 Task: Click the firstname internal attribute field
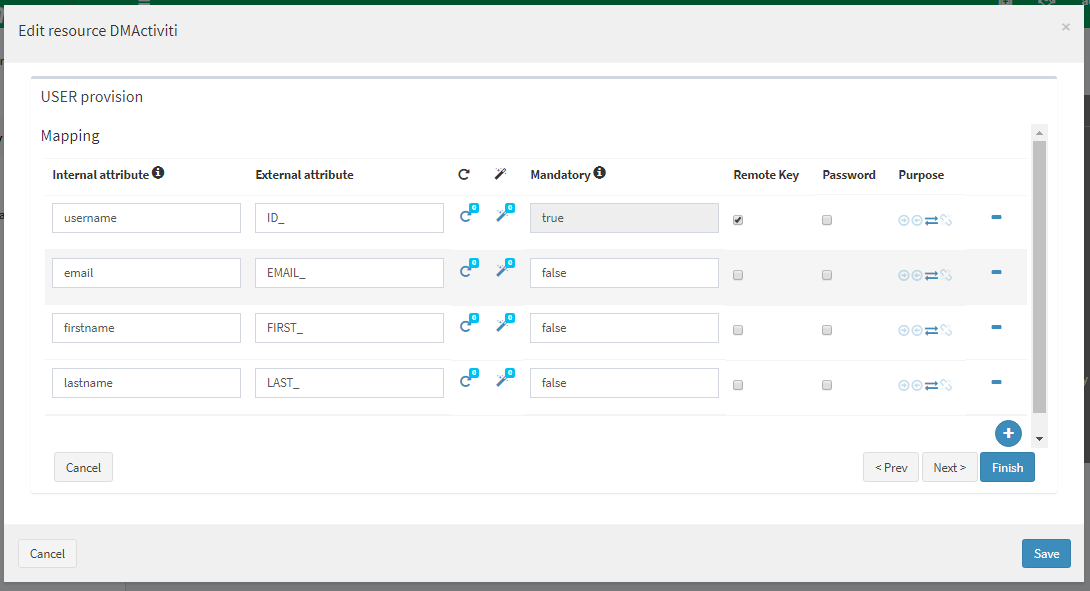coord(147,327)
